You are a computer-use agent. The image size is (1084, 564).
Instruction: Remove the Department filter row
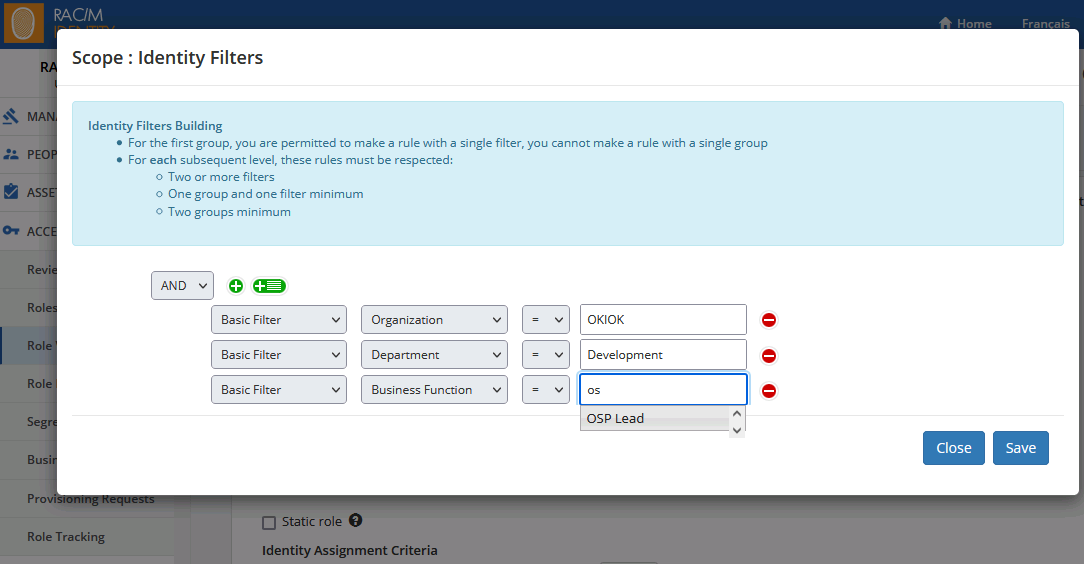(768, 355)
